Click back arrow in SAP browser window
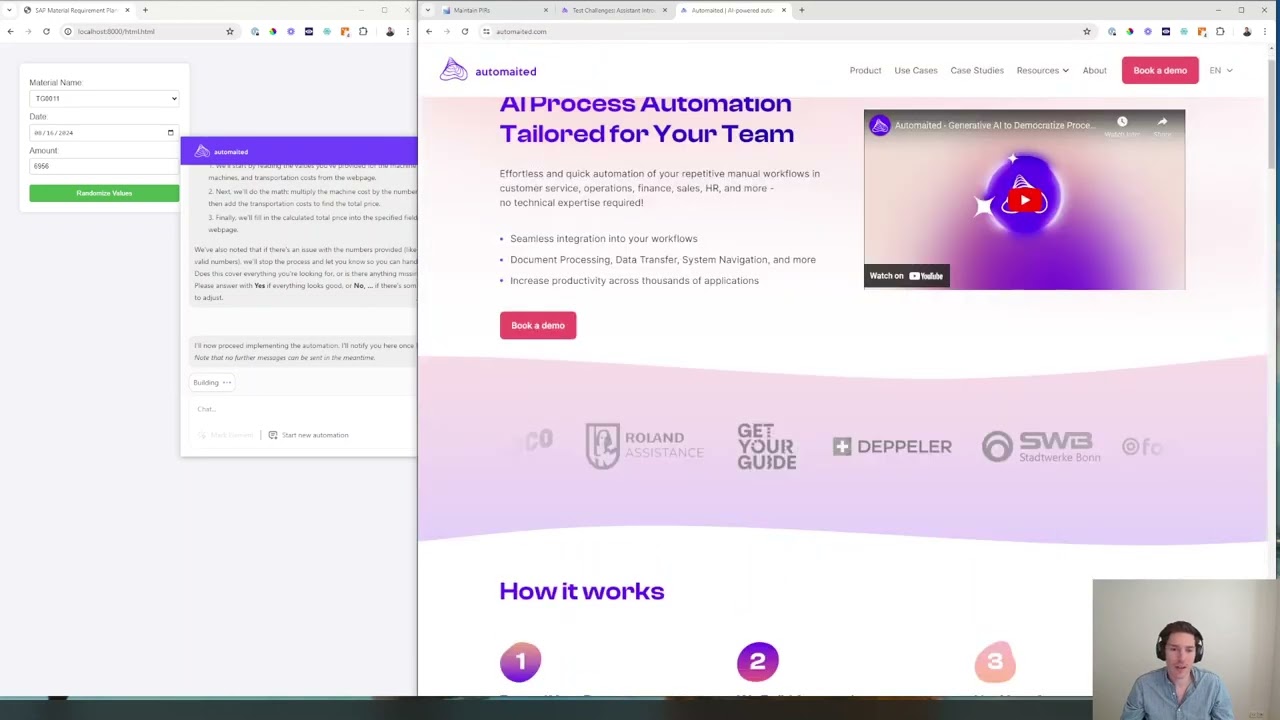The height and width of the screenshot is (720, 1280). [x=10, y=31]
